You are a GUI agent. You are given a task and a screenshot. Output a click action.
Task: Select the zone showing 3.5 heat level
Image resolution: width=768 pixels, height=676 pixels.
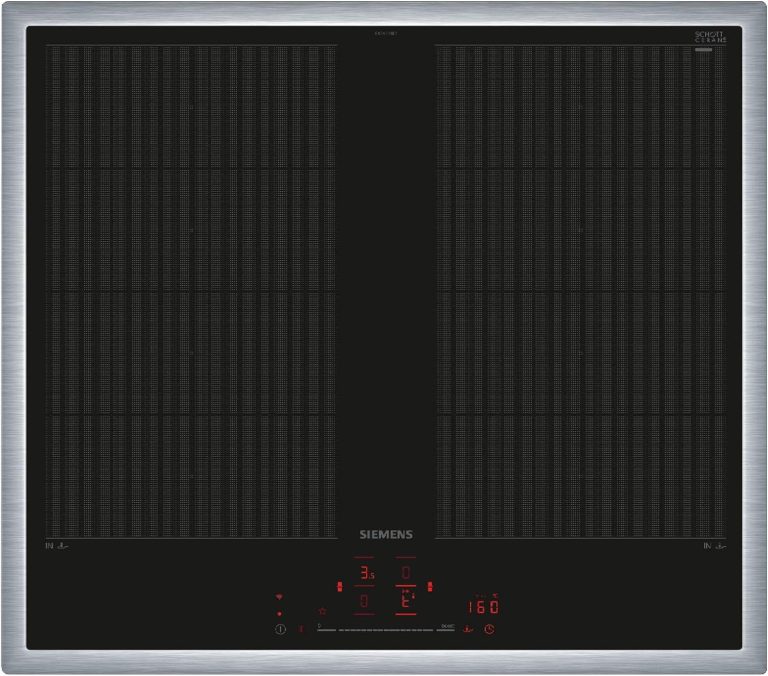pyautogui.click(x=367, y=573)
